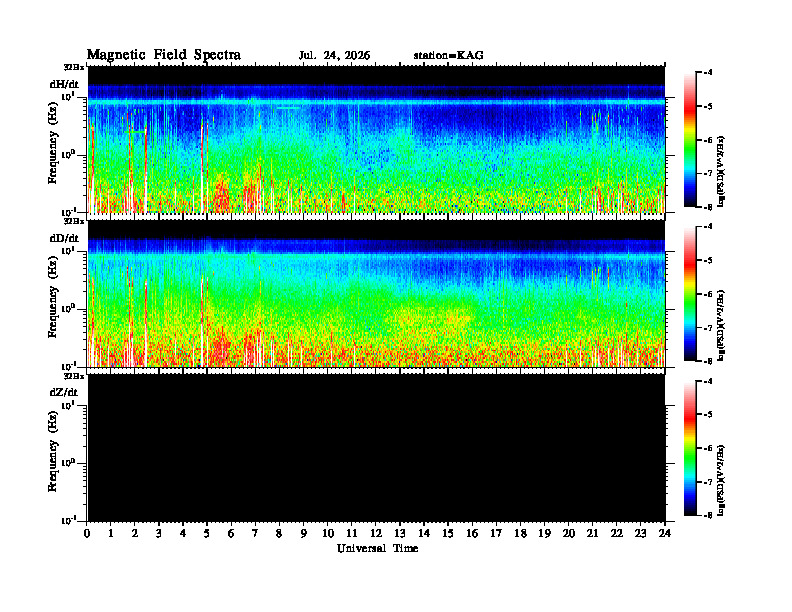The height and width of the screenshot is (612, 792).
Task: Click the date "Jul. 24, 2026"
Action: point(334,56)
